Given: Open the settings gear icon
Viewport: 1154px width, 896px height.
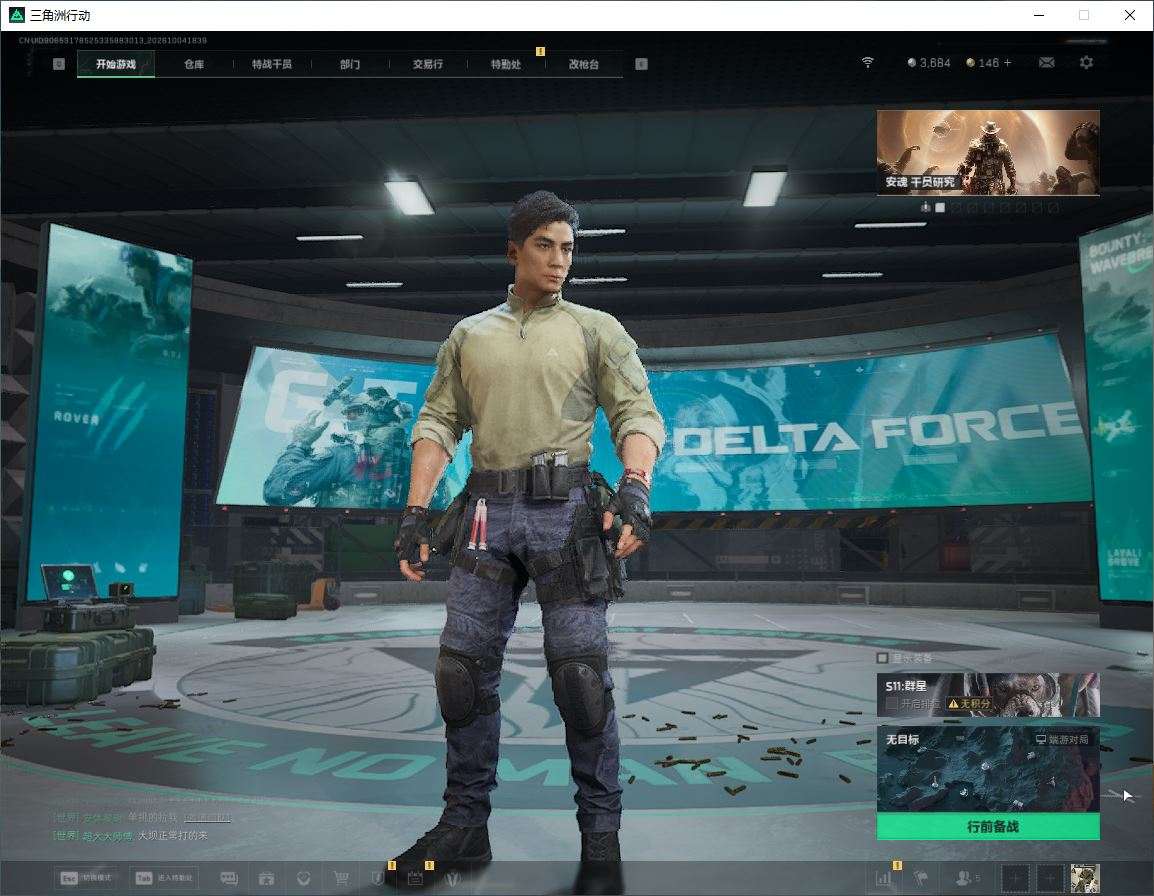Looking at the screenshot, I should 1086,63.
